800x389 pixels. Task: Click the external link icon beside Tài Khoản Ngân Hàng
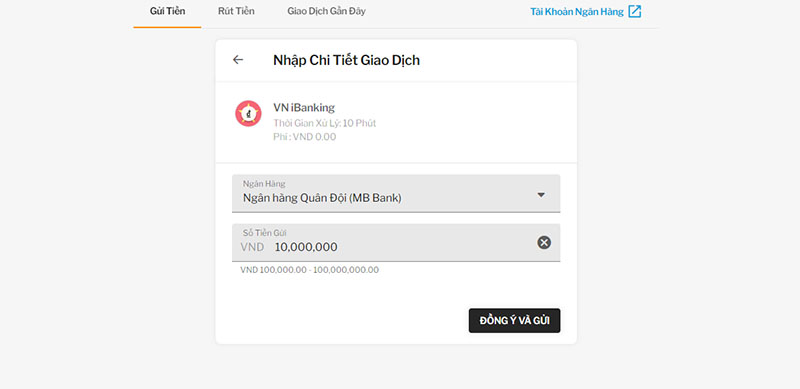tap(635, 11)
